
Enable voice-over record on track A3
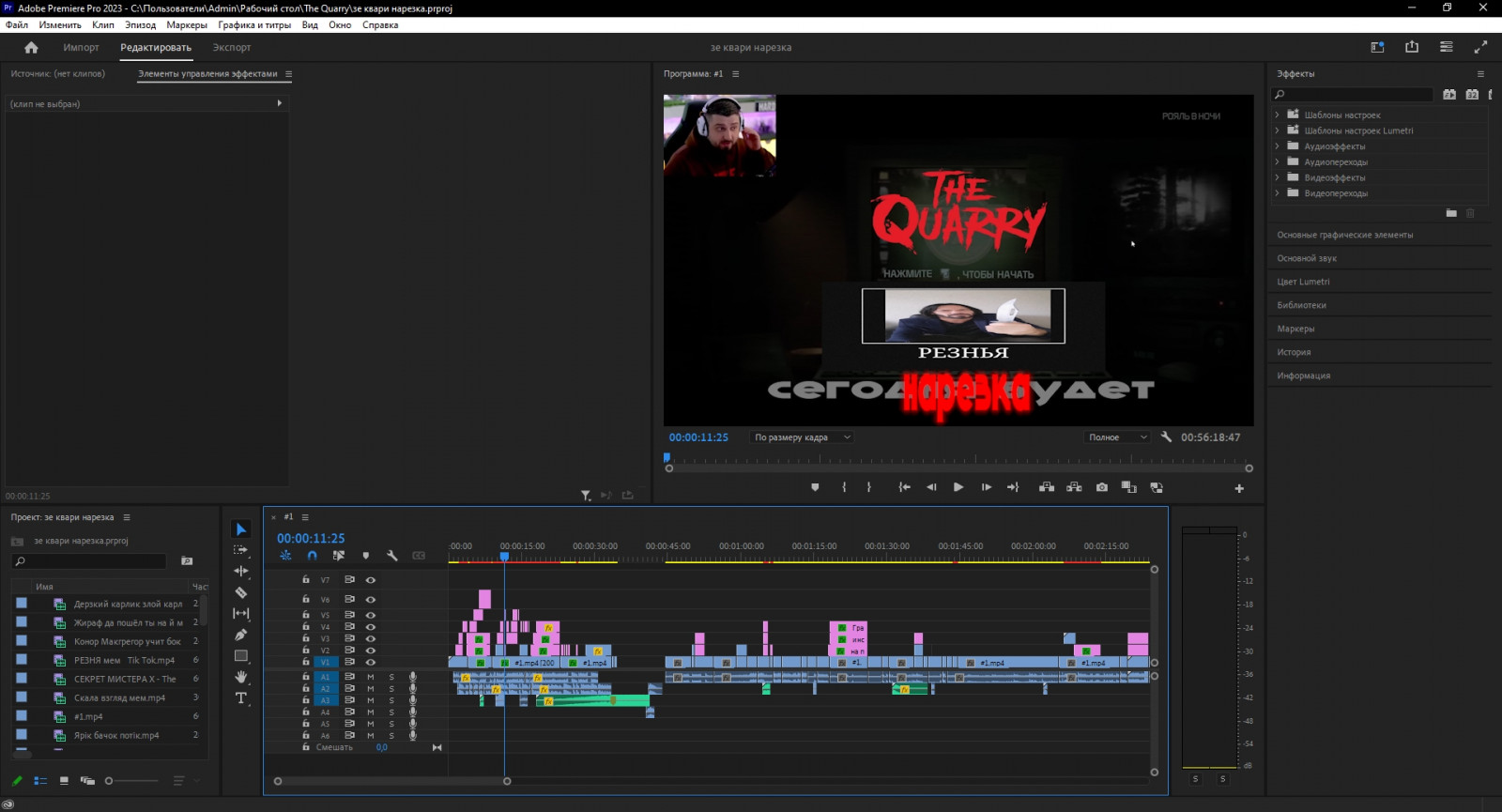[x=412, y=700]
